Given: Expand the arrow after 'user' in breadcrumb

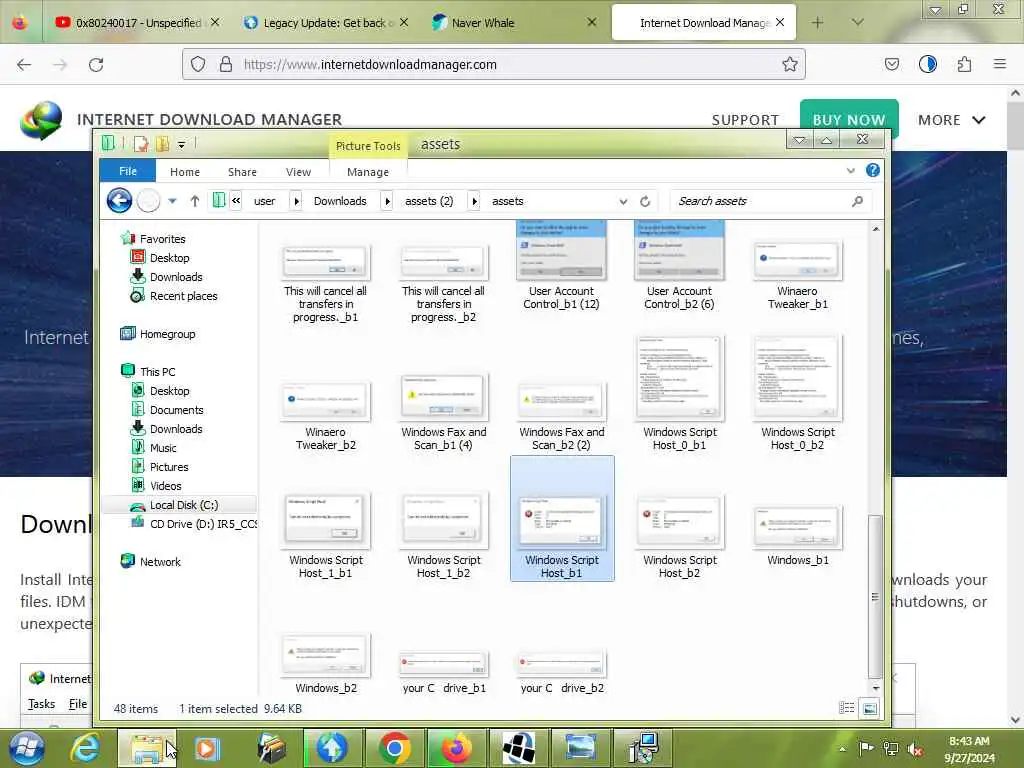Looking at the screenshot, I should pos(296,201).
